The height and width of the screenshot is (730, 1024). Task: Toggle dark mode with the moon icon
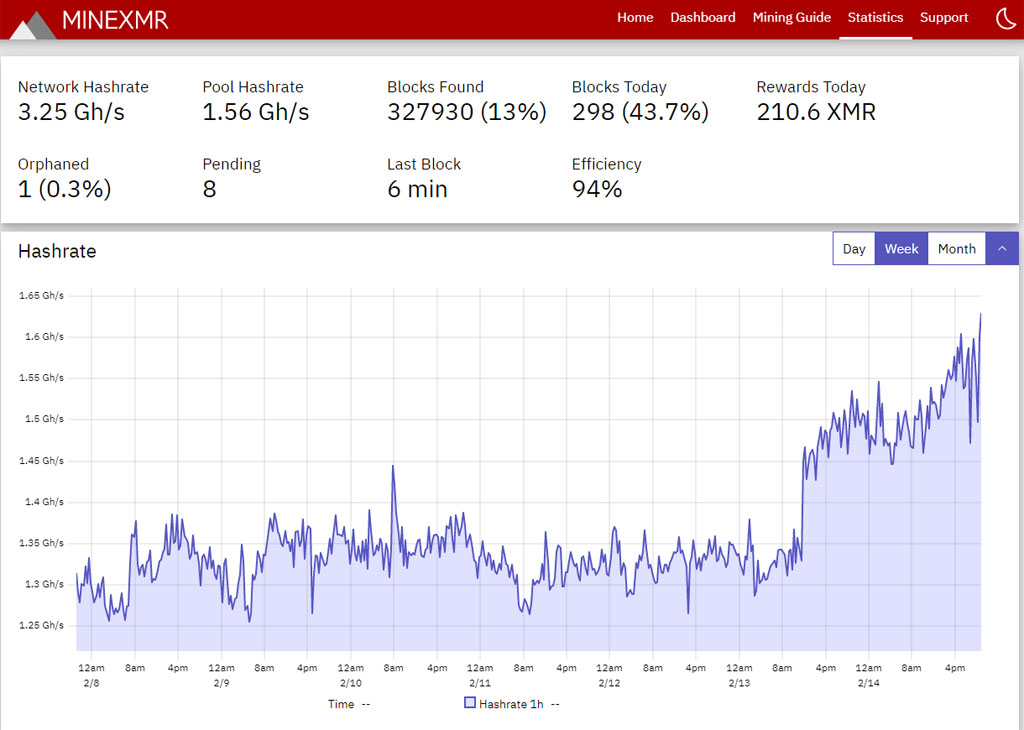click(1006, 18)
